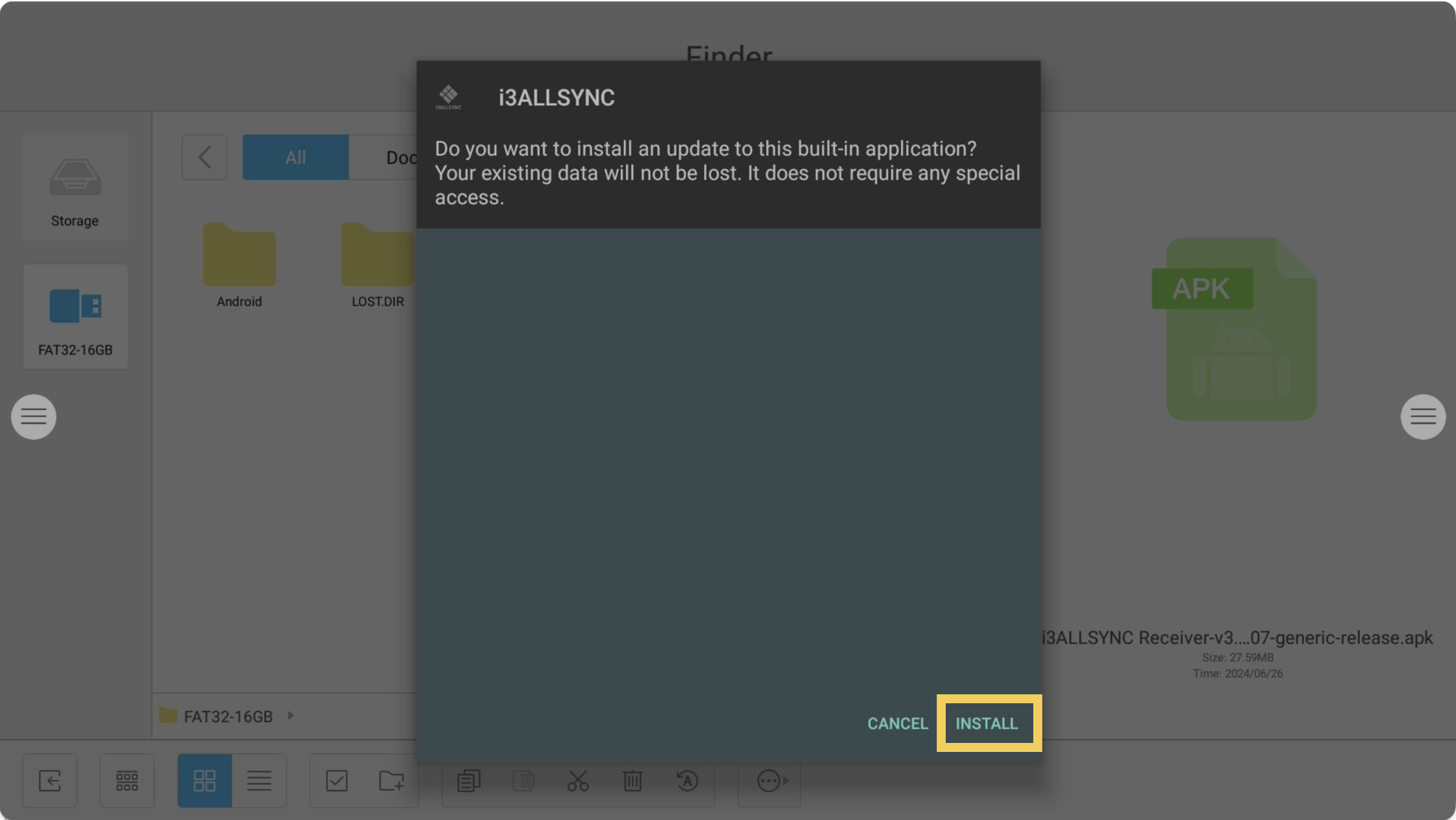Select the FAT32-16GB USB drive

click(x=75, y=316)
